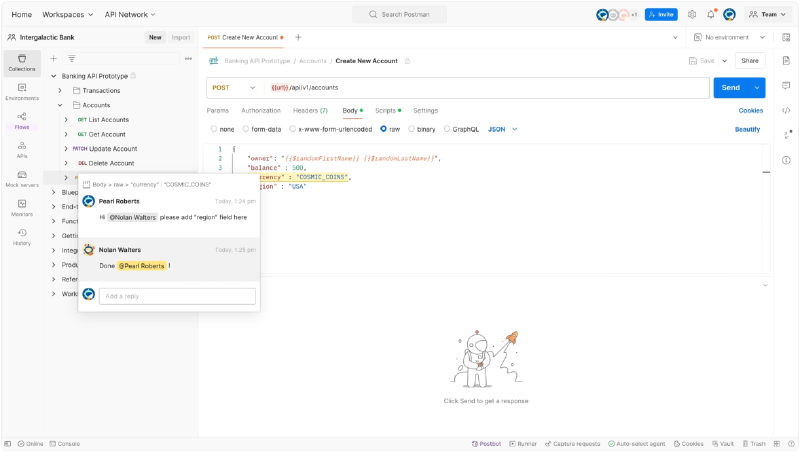Open the documentation icon in right sidebar
800x452 pixels.
(786, 61)
